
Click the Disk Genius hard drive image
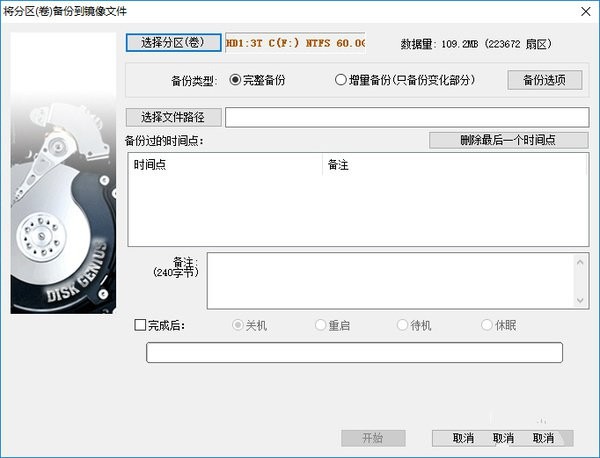point(63,173)
